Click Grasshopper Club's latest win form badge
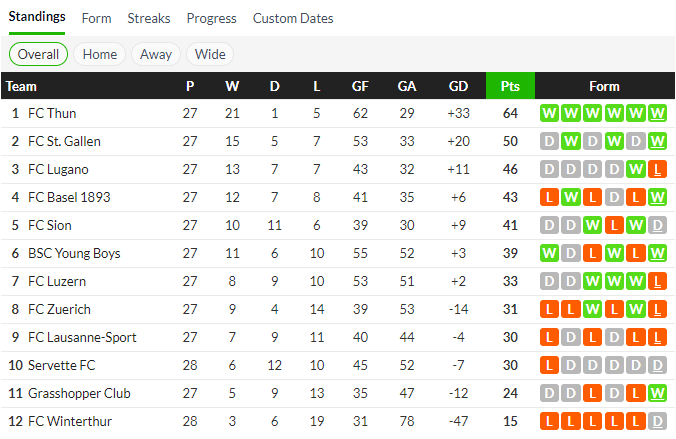This screenshot has height=439, width=676. tap(657, 393)
